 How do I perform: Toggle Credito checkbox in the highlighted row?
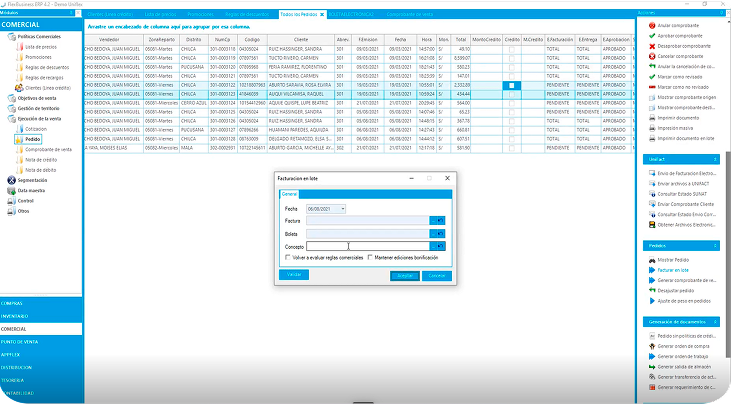pyautogui.click(x=510, y=86)
